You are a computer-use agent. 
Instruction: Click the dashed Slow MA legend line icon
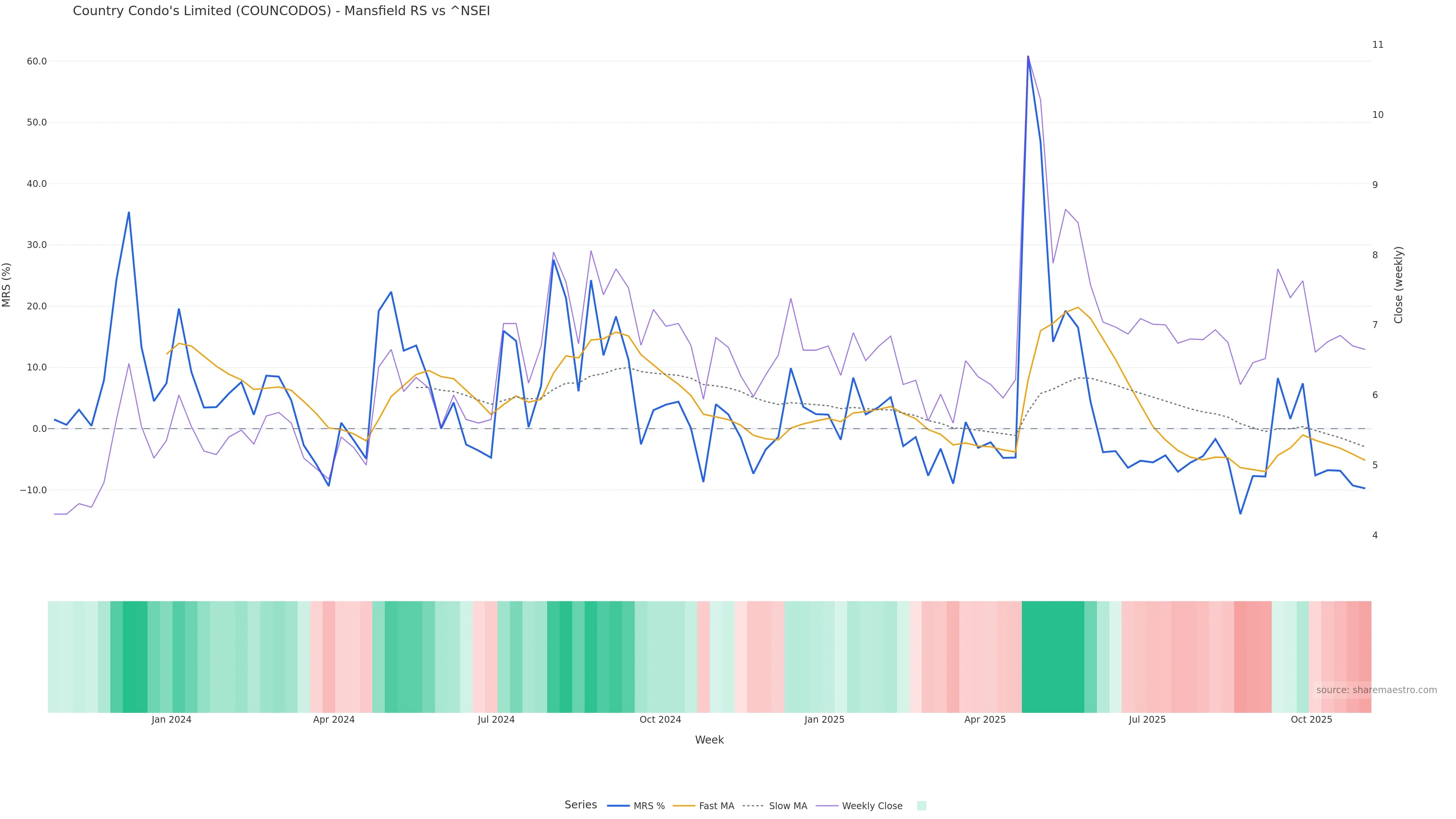[x=753, y=806]
